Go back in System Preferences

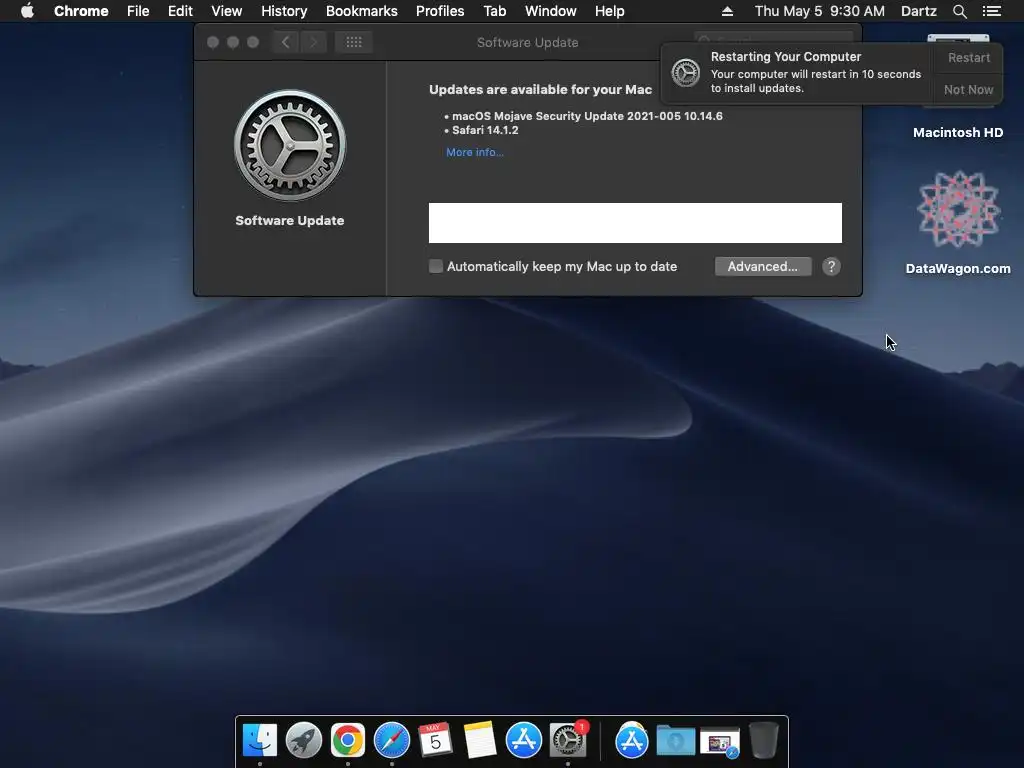pyautogui.click(x=286, y=42)
